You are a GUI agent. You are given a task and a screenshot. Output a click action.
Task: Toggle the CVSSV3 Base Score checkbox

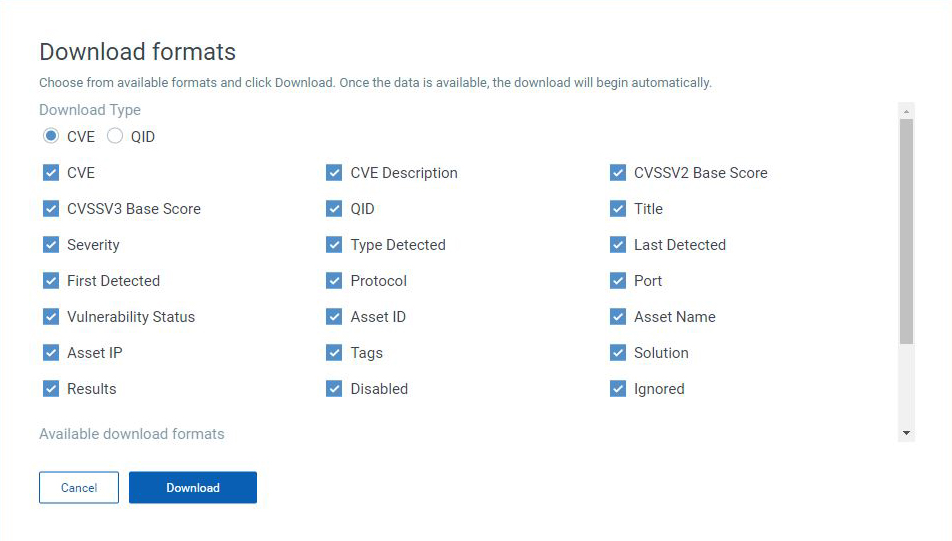pyautogui.click(x=51, y=209)
